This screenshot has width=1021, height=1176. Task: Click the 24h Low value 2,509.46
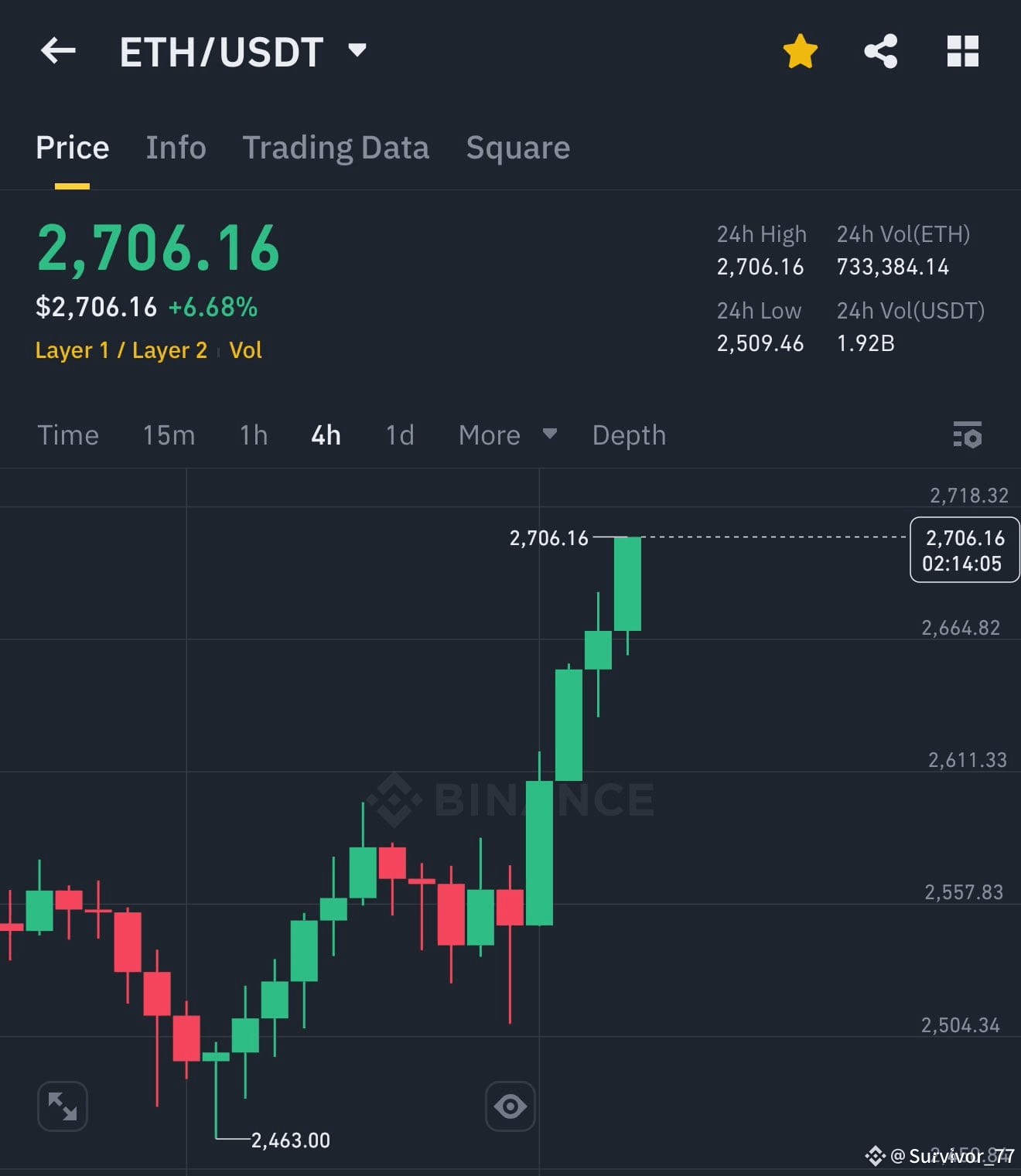point(760,343)
